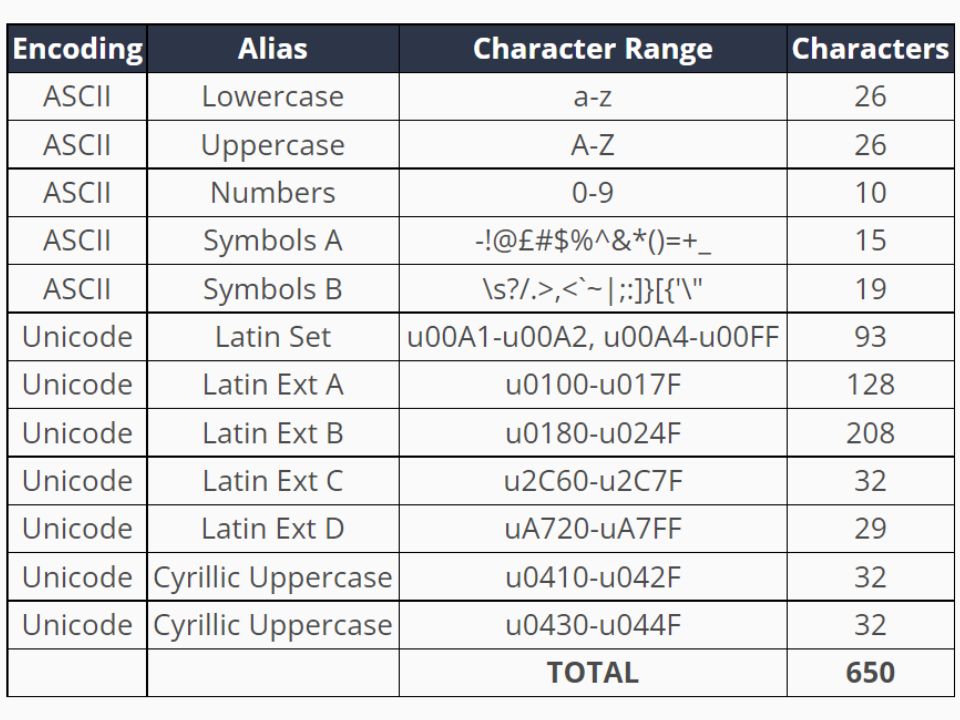The width and height of the screenshot is (960, 720).
Task: Click the Characters column header
Action: click(x=870, y=49)
